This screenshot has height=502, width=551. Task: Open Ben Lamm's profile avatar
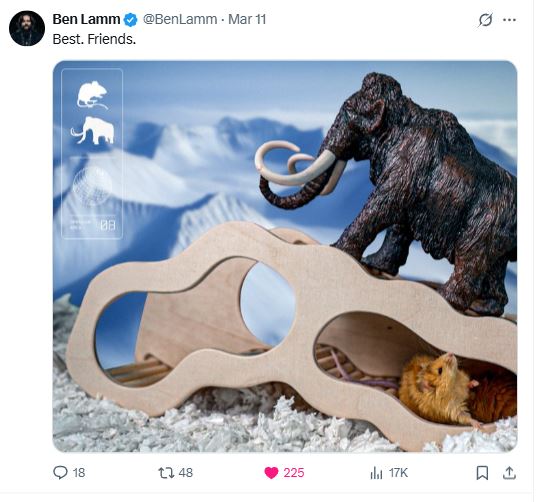click(x=27, y=28)
